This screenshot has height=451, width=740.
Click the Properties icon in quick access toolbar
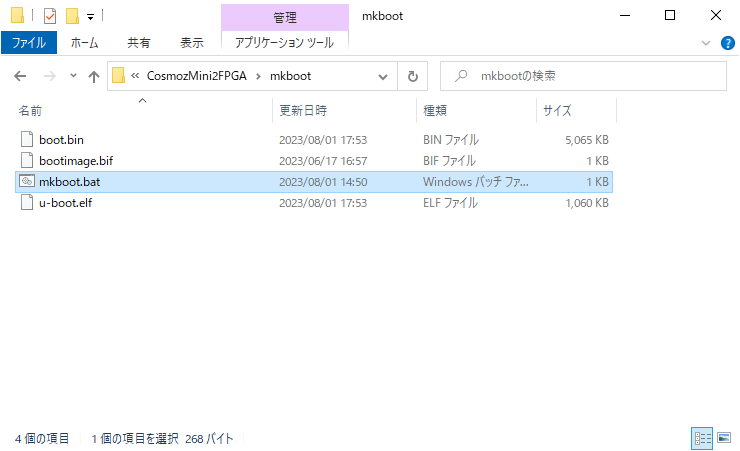50,16
